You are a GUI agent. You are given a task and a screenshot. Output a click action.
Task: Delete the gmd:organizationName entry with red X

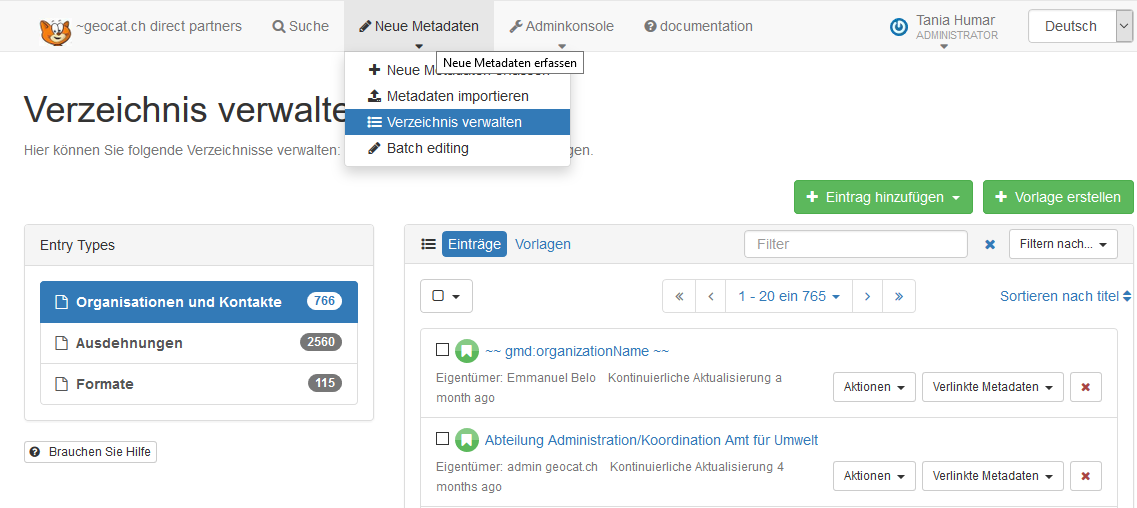1086,387
